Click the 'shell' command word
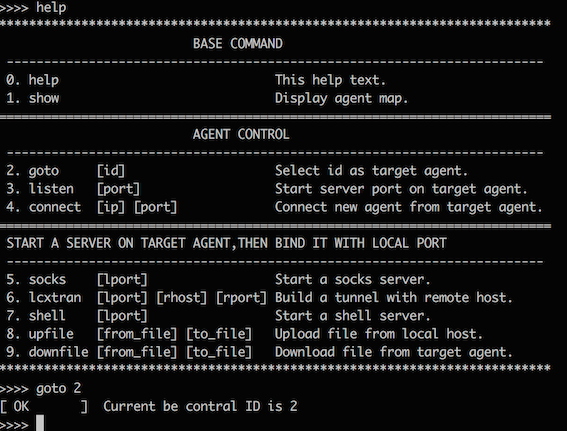The image size is (567, 431). pyautogui.click(x=47, y=316)
